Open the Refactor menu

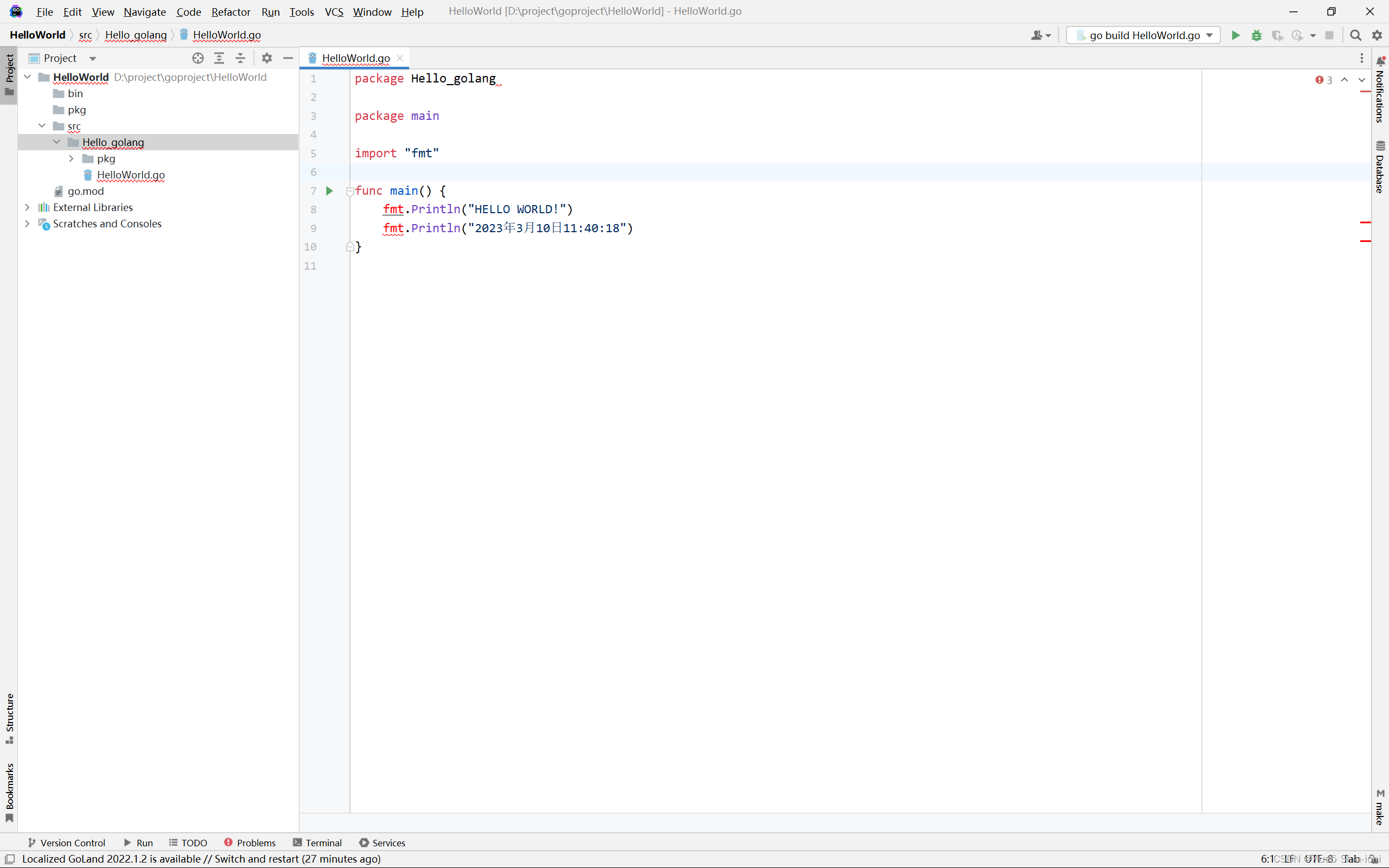tap(231, 11)
